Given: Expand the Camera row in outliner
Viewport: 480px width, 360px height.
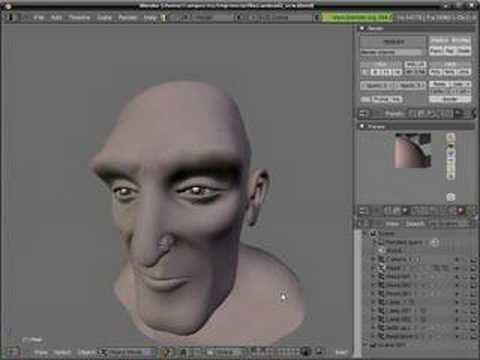Looking at the screenshot, I should (x=373, y=259).
